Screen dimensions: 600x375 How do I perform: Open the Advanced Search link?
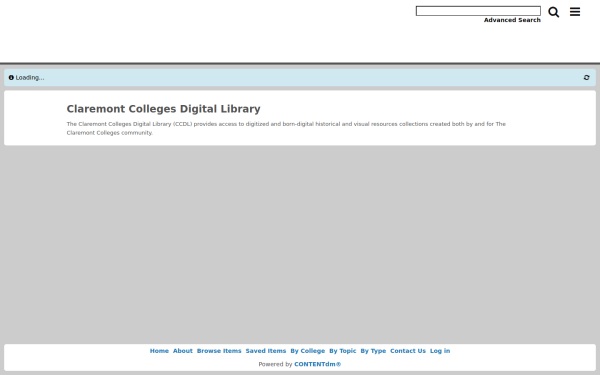coord(512,20)
